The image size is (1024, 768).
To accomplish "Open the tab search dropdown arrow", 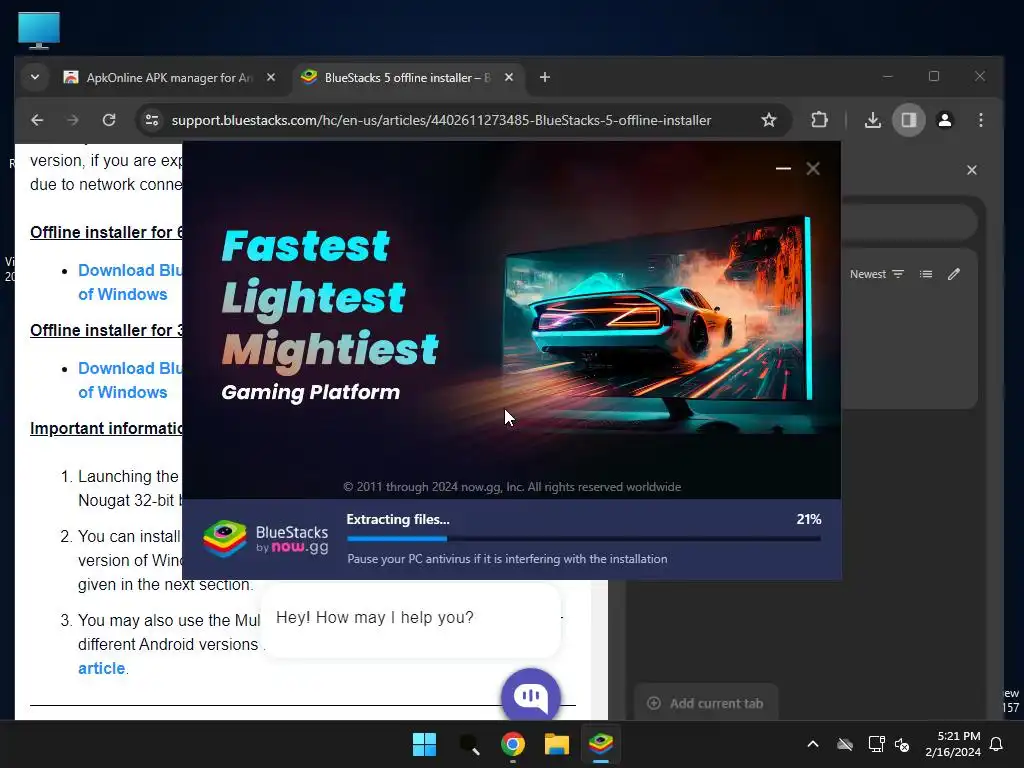I will coord(35,77).
